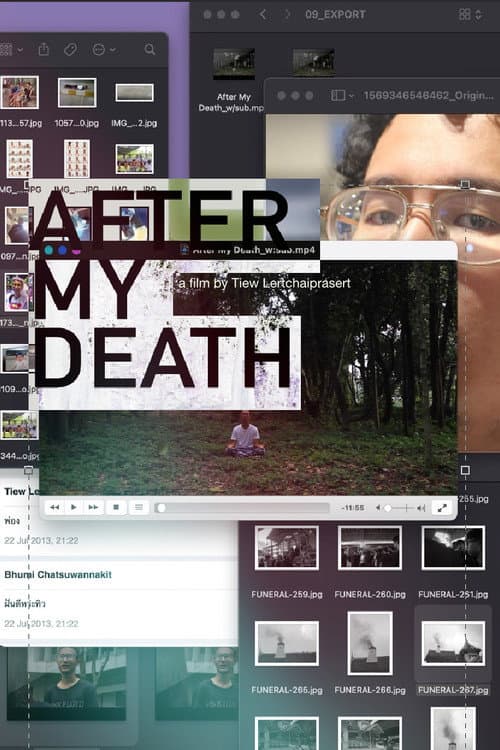Click the search magnifier in left Finder toolbar
The height and width of the screenshot is (750, 500).
point(150,49)
